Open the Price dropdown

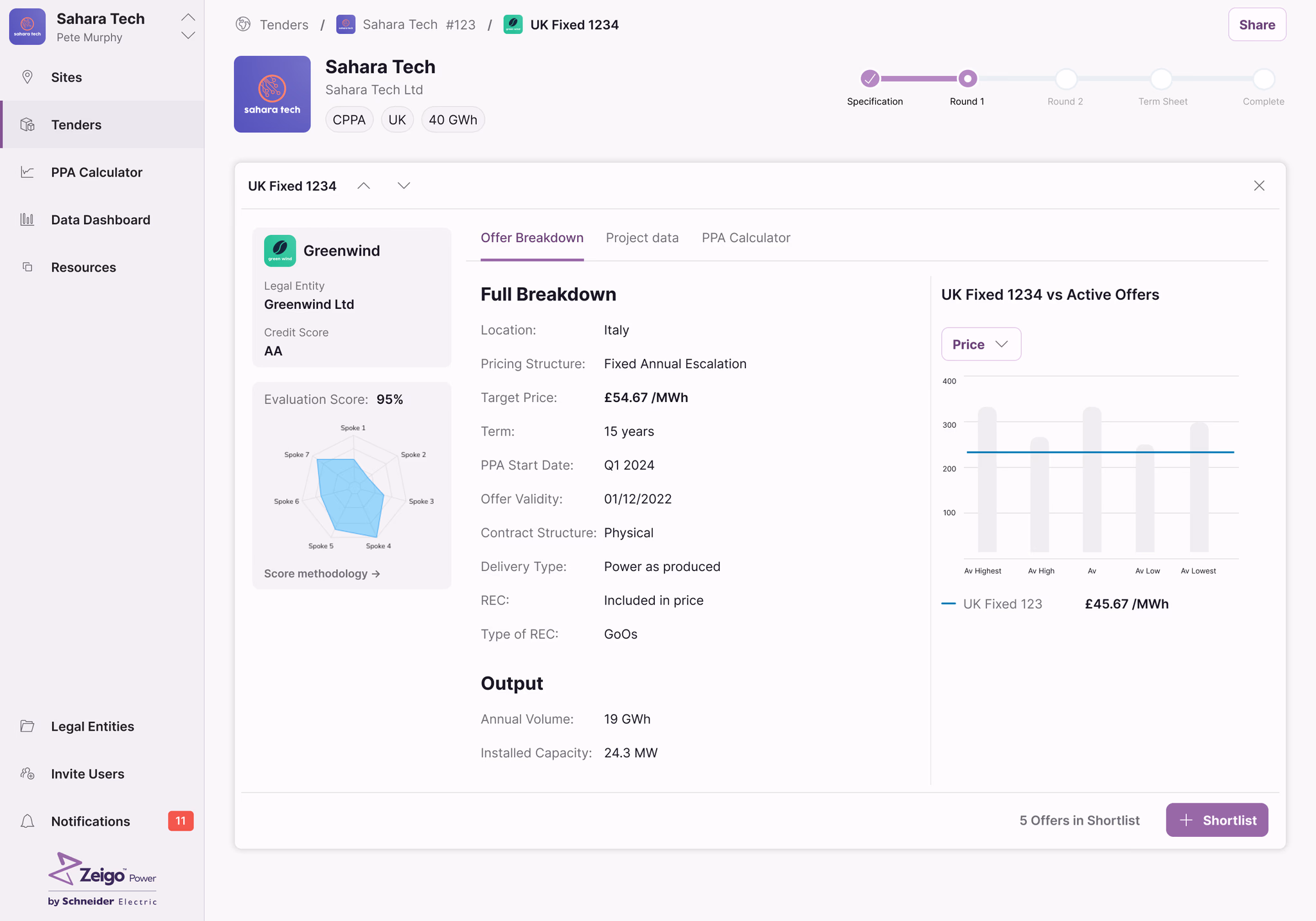click(x=981, y=344)
